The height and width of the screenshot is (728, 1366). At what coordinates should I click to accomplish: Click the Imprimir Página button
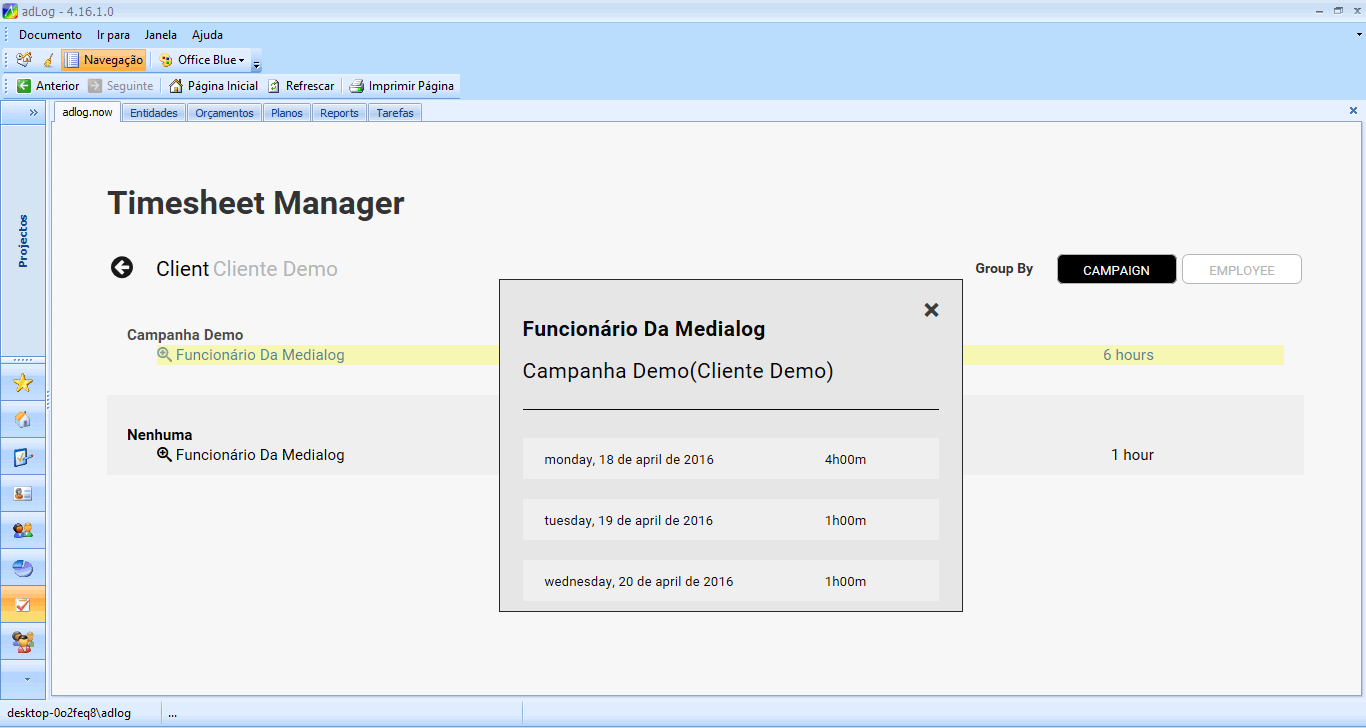[x=401, y=86]
